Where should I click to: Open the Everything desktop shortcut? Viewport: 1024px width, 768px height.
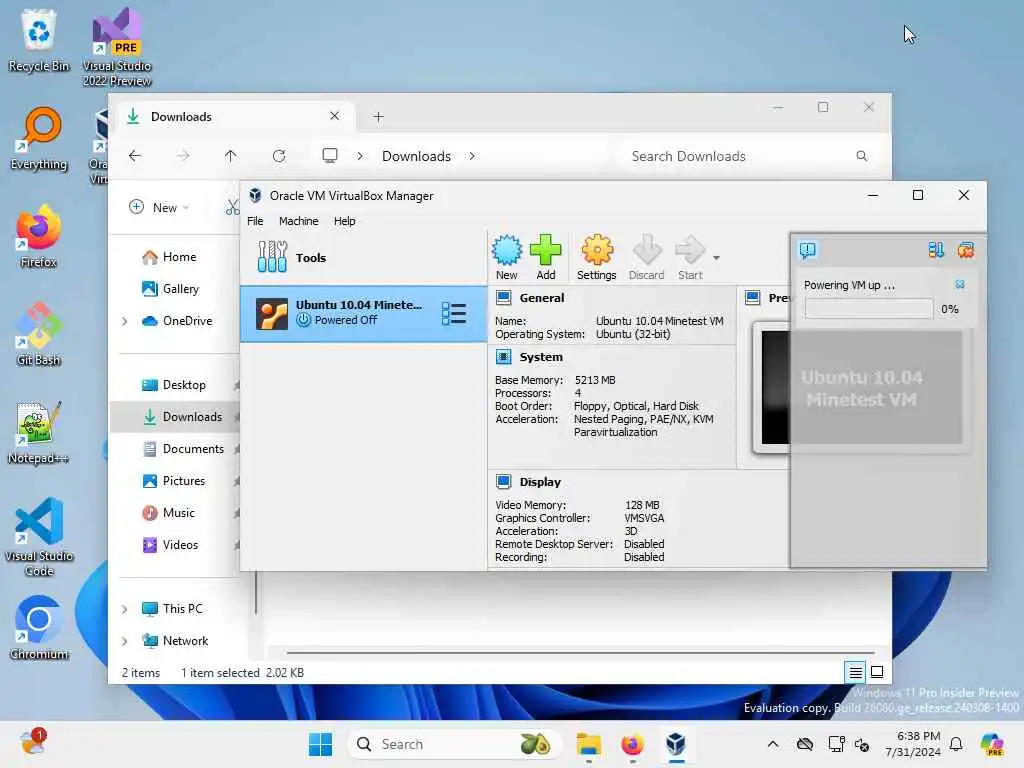(39, 138)
